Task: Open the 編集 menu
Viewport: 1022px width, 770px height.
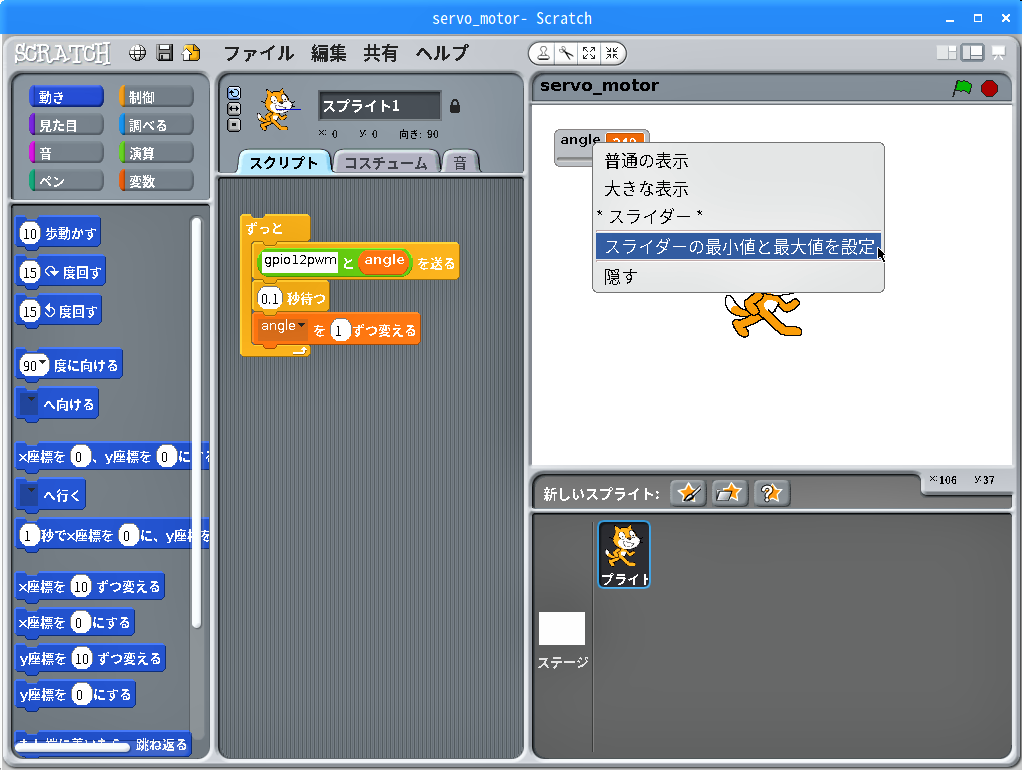Action: coord(328,53)
